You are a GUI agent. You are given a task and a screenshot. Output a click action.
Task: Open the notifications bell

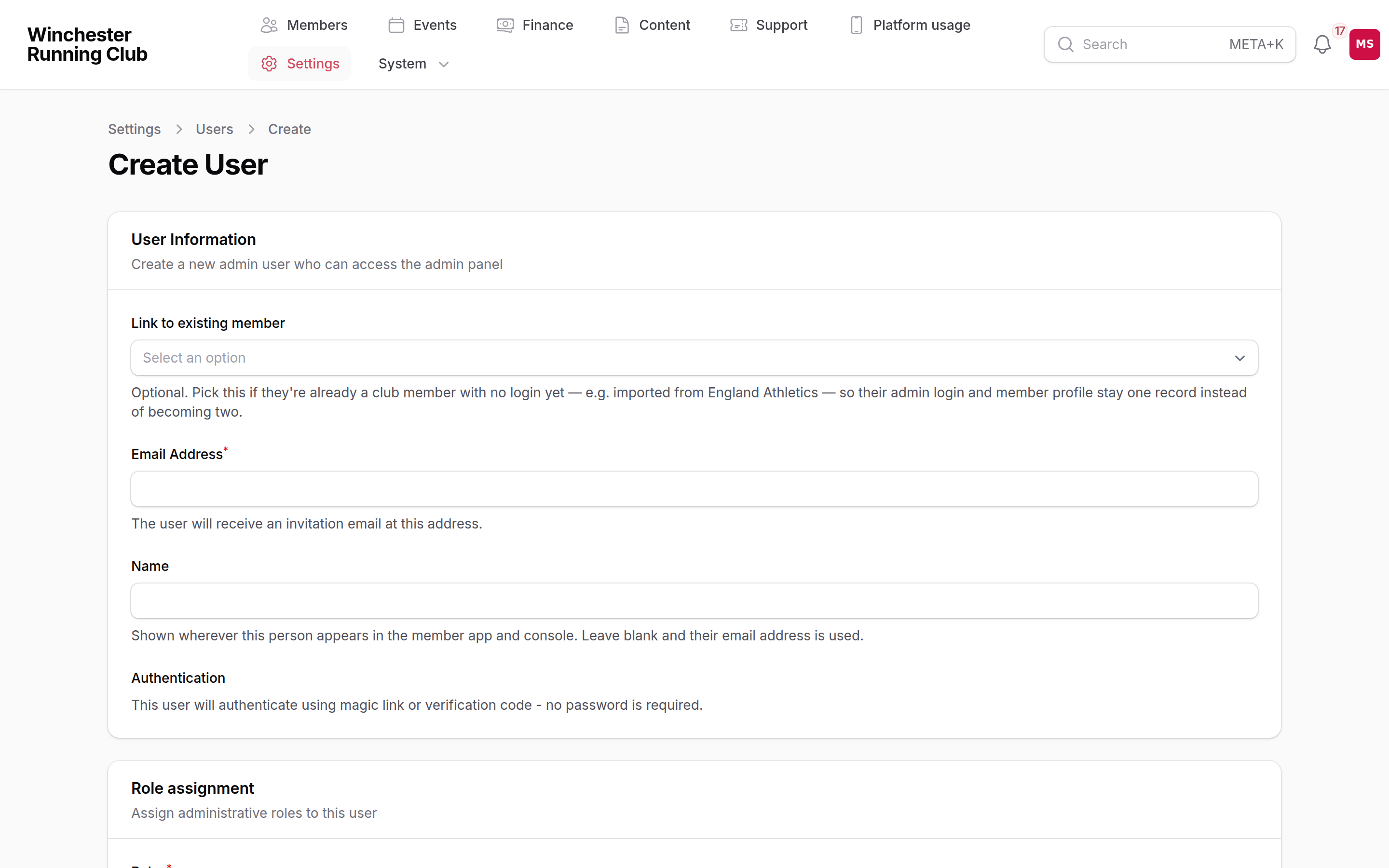pos(1322,44)
